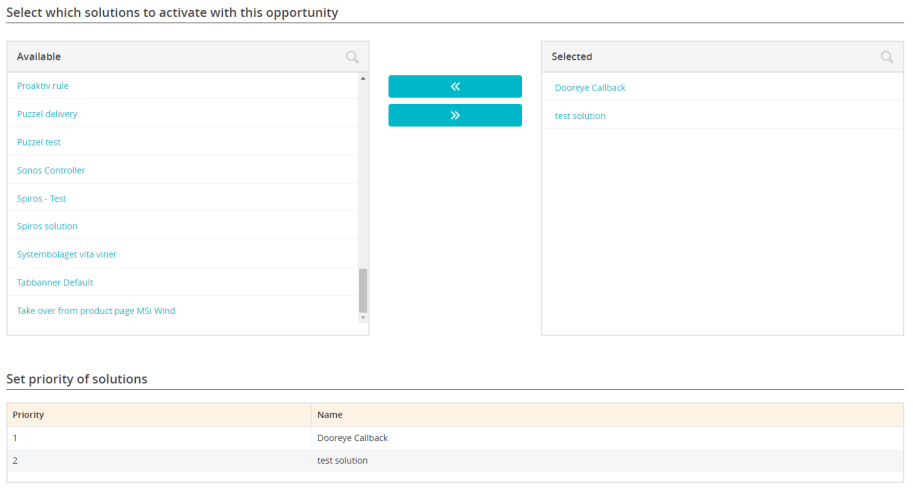Select Dooreye Callback in Selected list
This screenshot has width=913, height=500.
pyautogui.click(x=590, y=88)
